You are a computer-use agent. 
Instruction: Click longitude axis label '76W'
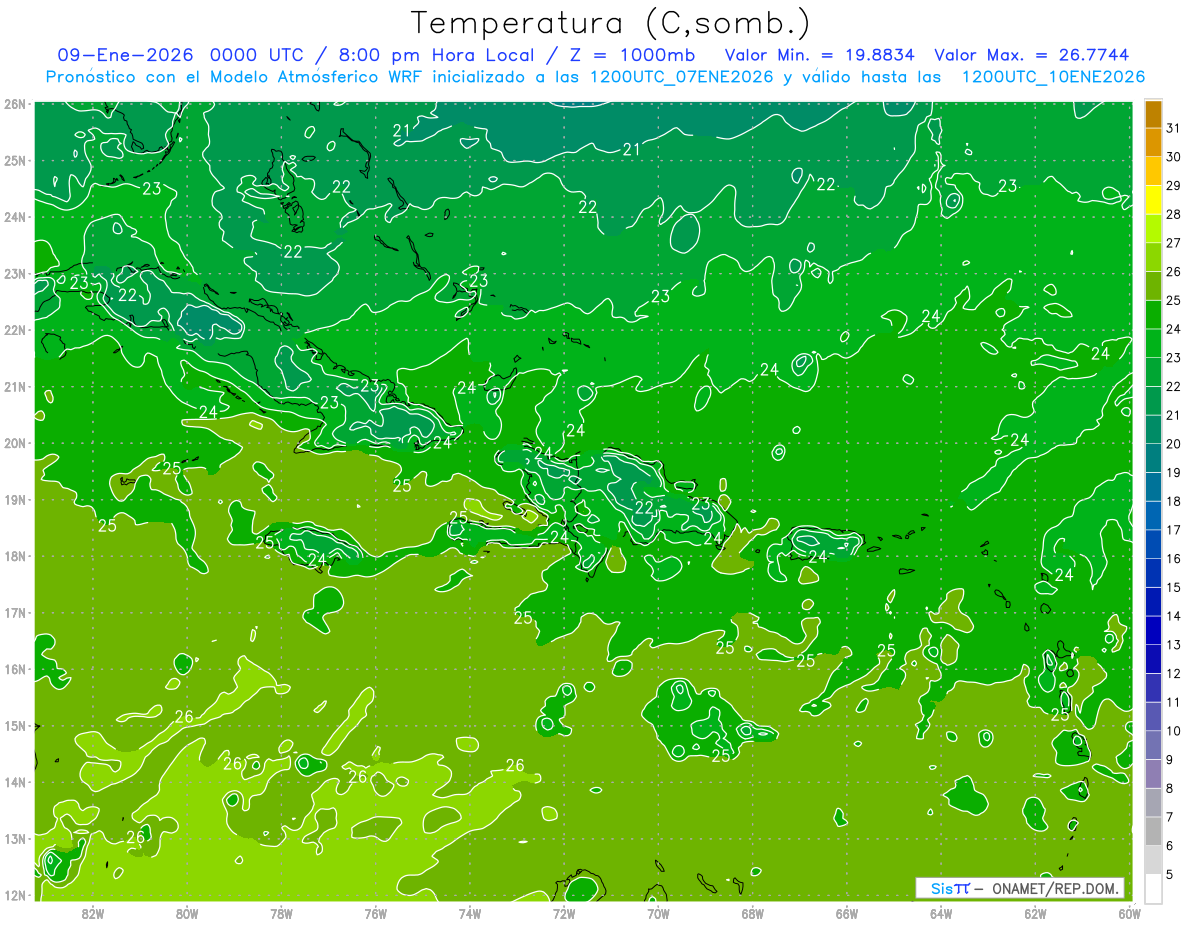click(x=376, y=913)
